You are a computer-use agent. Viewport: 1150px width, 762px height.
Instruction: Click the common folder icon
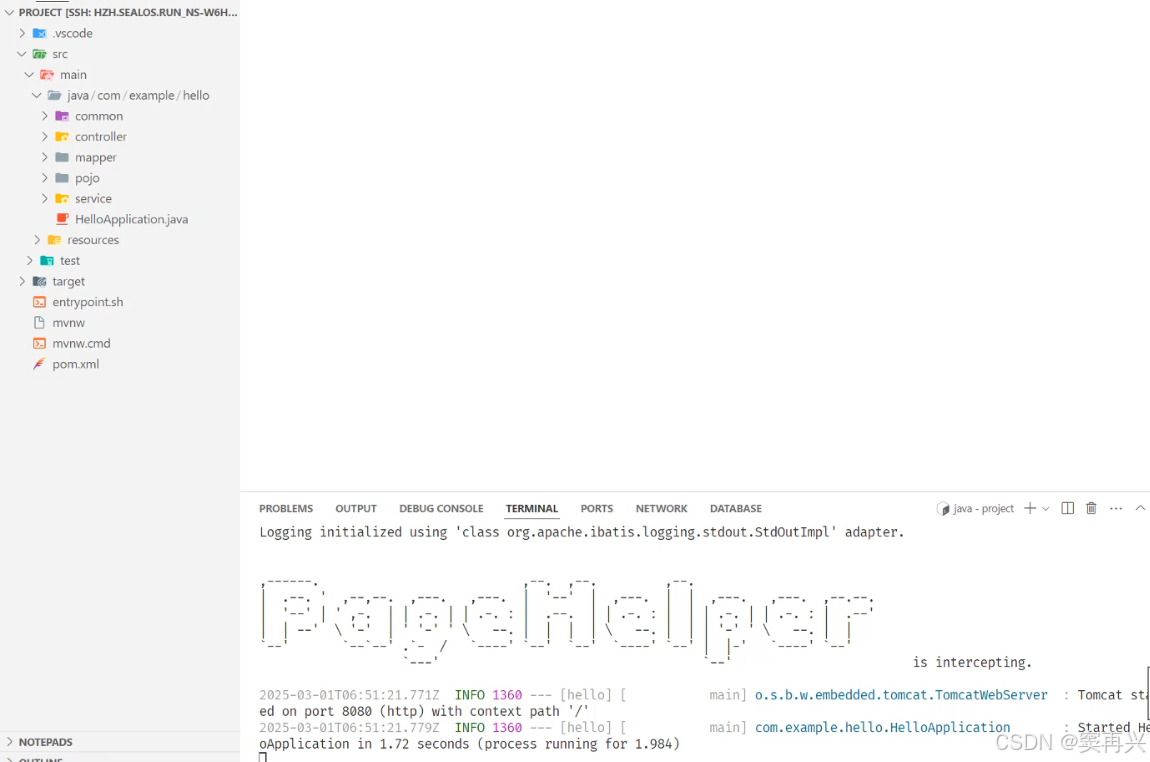[x=62, y=116]
